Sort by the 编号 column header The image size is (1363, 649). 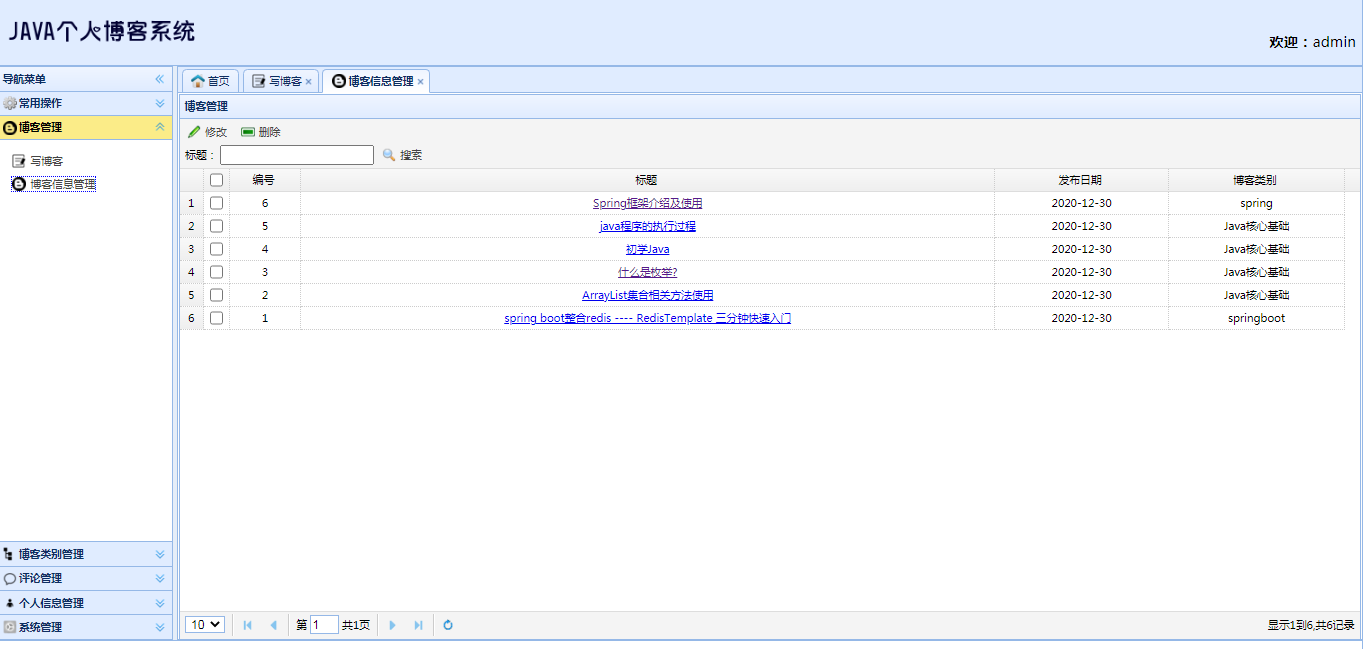click(265, 180)
